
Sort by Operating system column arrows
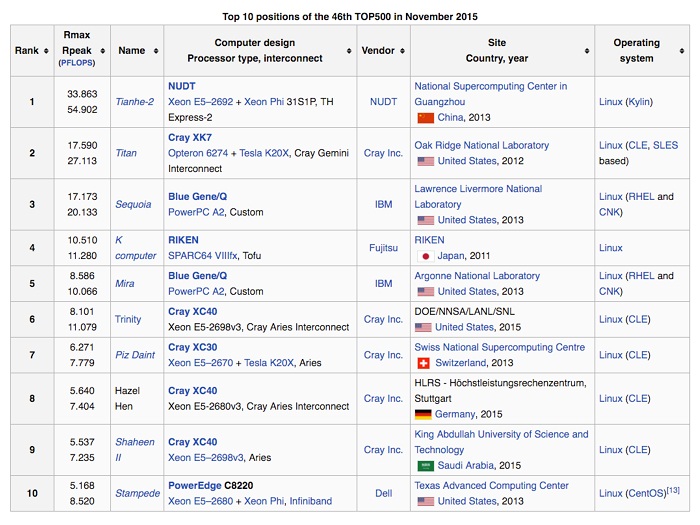(682, 51)
